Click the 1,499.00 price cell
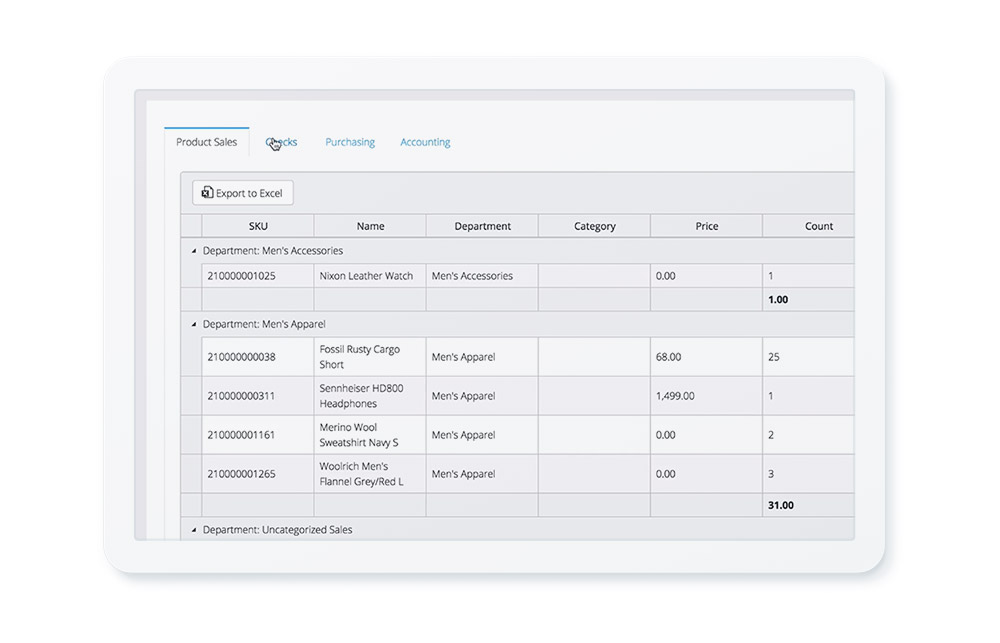1000x643 pixels. pos(707,395)
